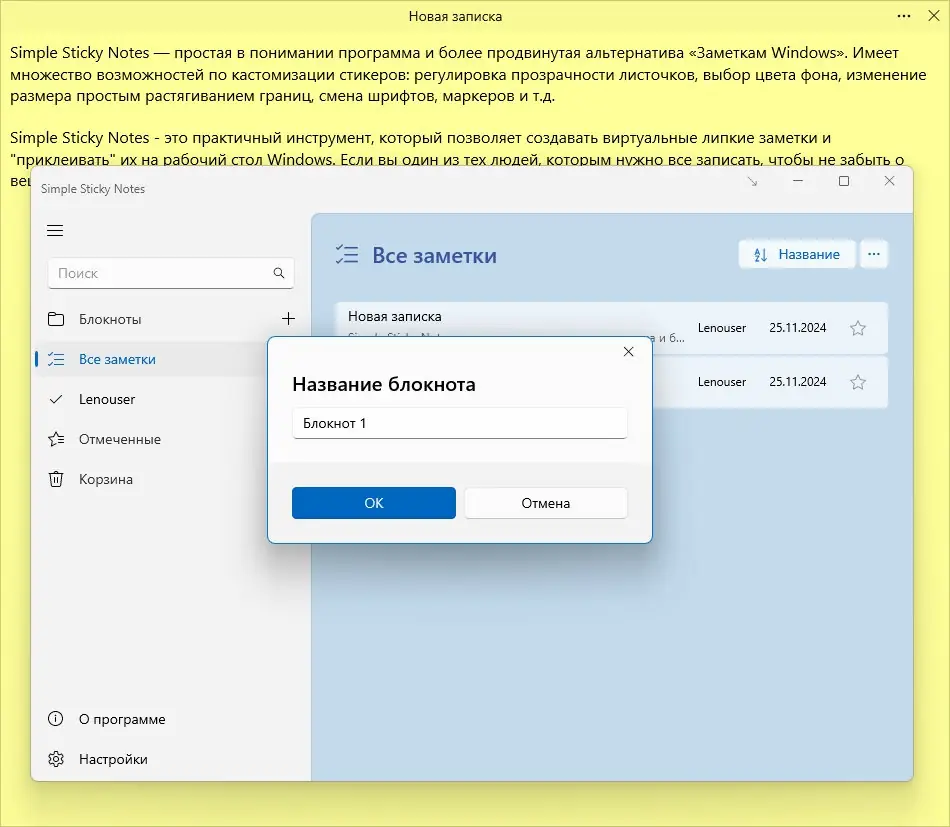The image size is (950, 827).
Task: Select Все заметки in the sidebar
Action: 117,359
